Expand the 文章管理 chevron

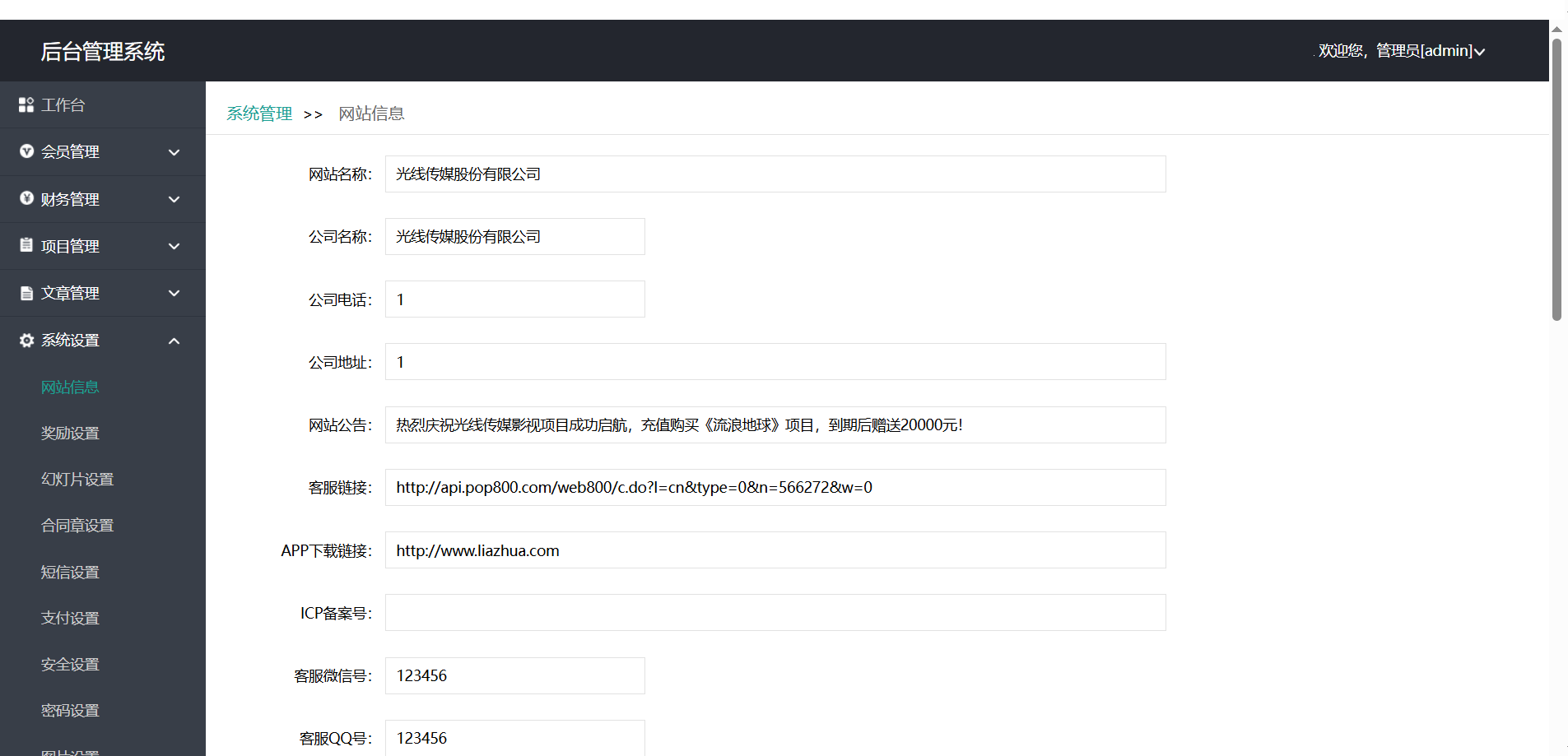tap(174, 293)
